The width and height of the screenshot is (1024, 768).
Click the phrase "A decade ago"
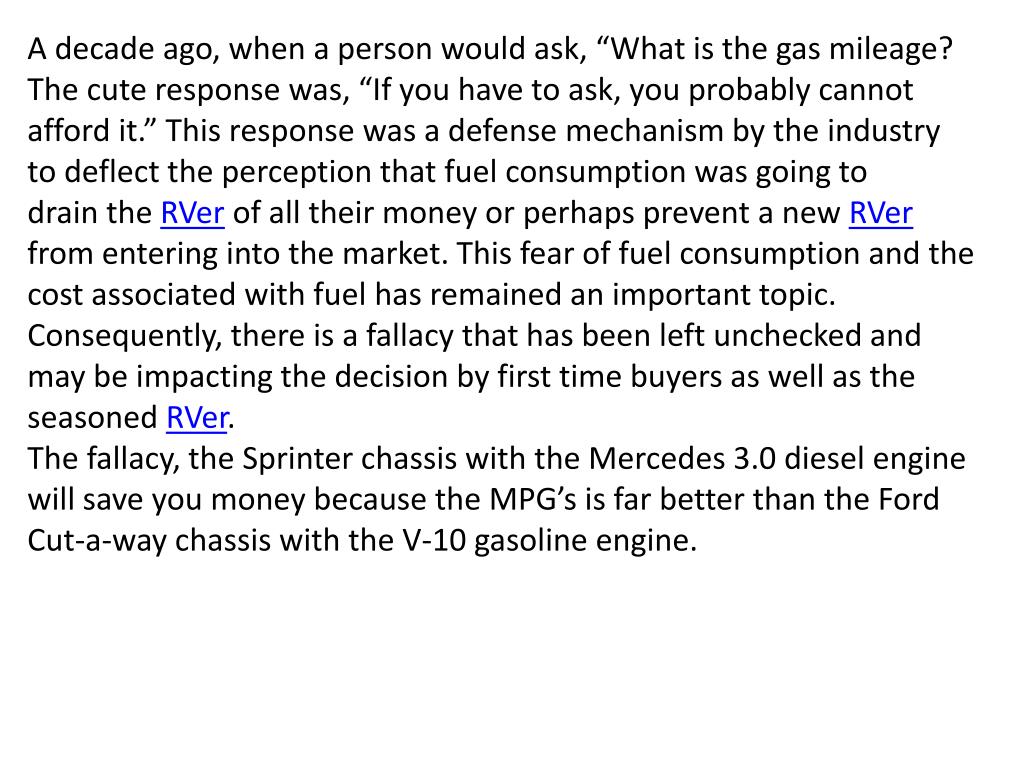(x=122, y=50)
